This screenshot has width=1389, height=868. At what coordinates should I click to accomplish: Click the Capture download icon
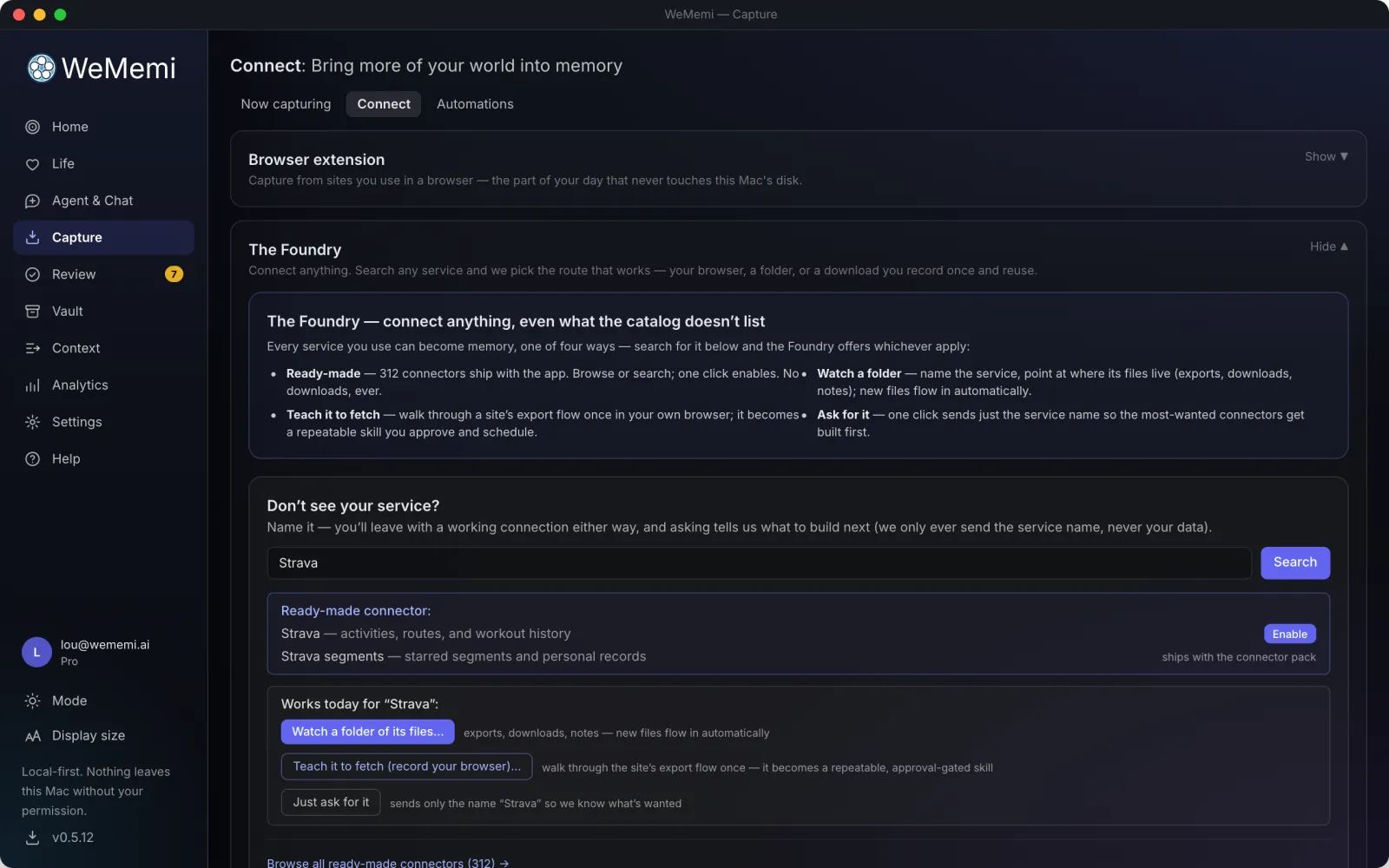[32, 237]
